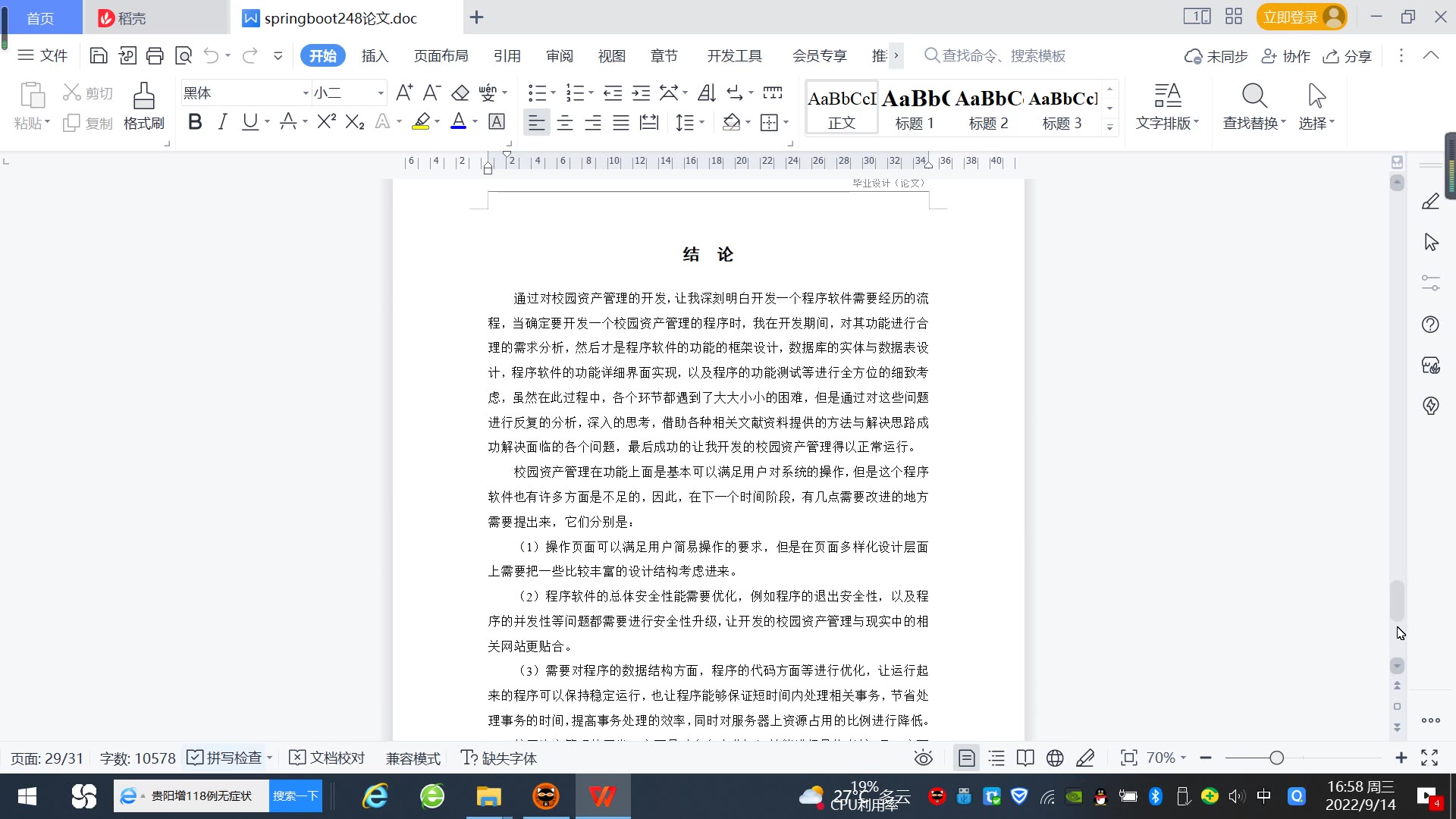1456x819 pixels.
Task: Expand line spacing options dropdown
Action: point(702,122)
